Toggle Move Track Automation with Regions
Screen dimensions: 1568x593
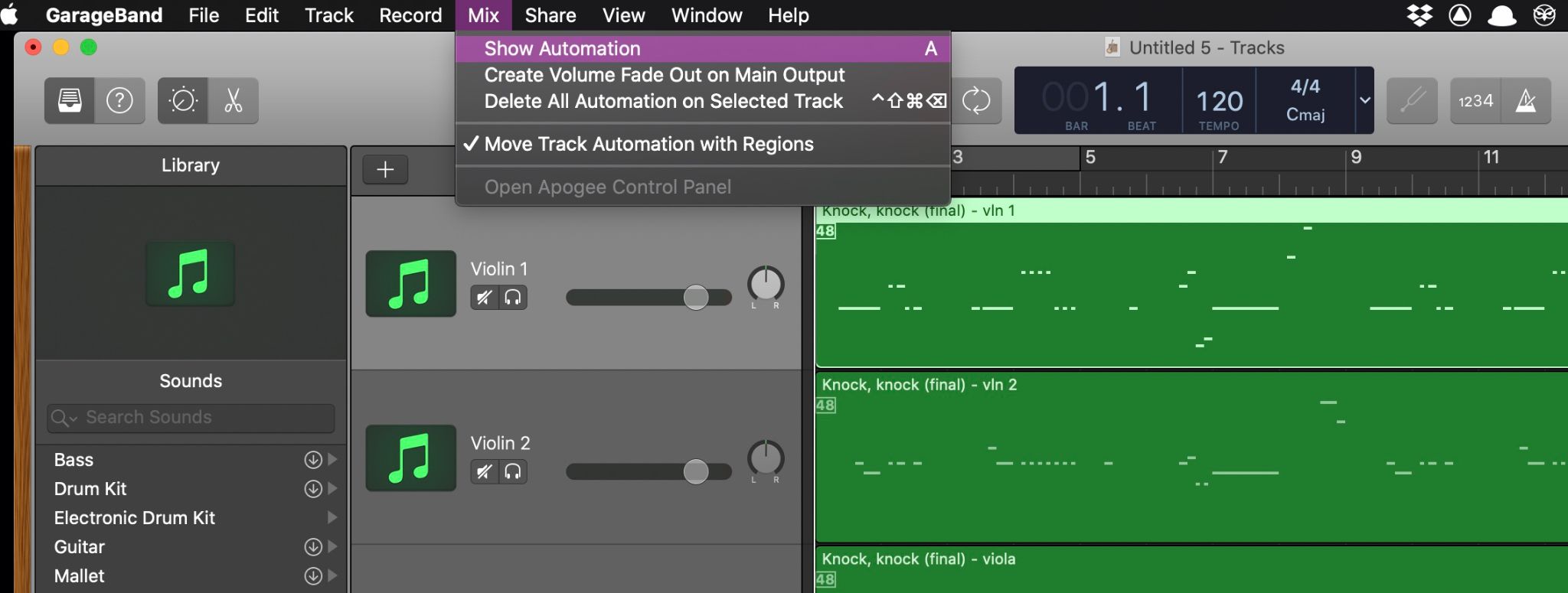648,144
